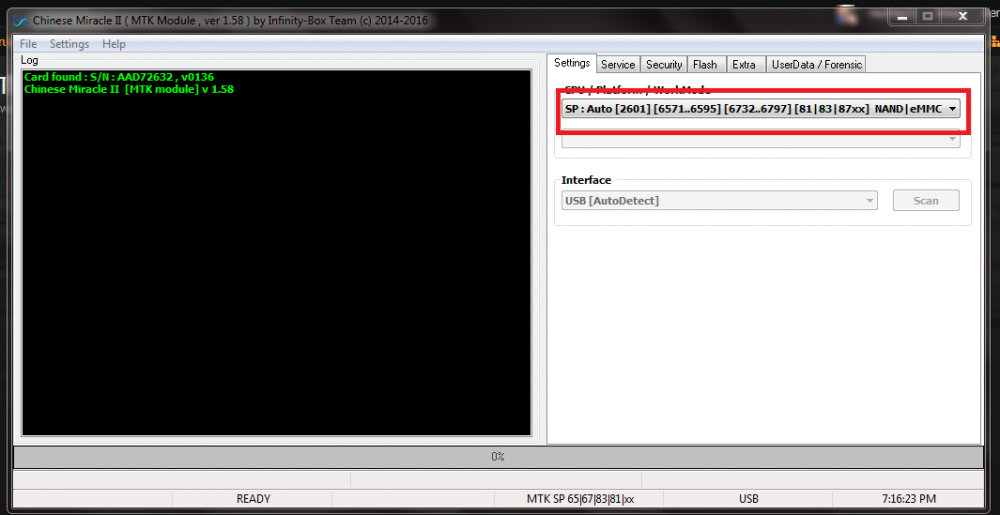Open the UserData / Forensic tab
This screenshot has height=515, width=1000.
pyautogui.click(x=816, y=64)
